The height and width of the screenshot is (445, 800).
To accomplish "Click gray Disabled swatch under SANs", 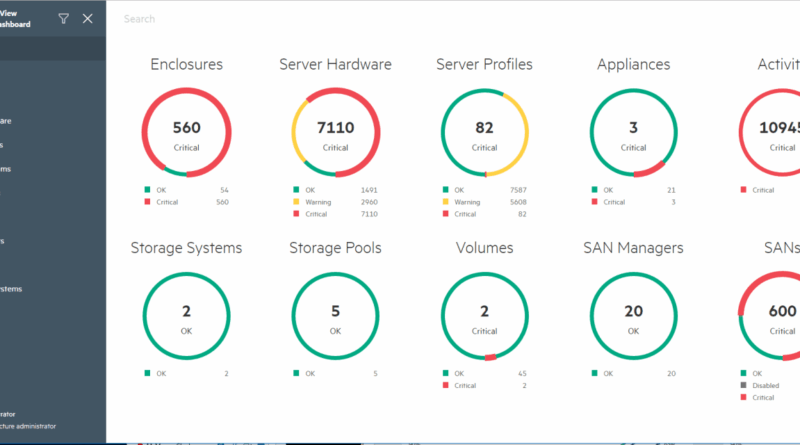I will [x=743, y=385].
